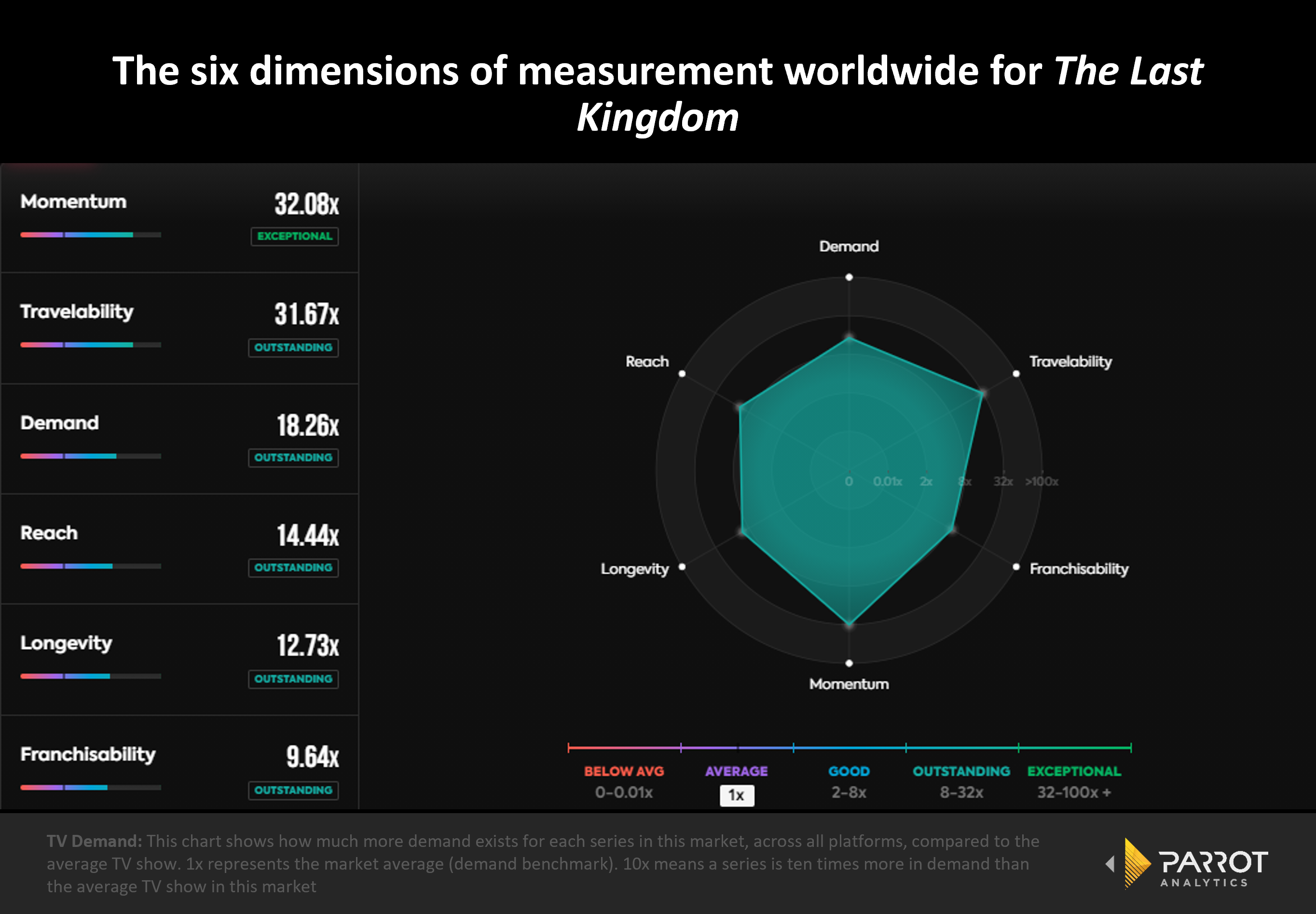The width and height of the screenshot is (1316, 914).
Task: Click the white dot at Travelability axis tip
Action: click(1016, 374)
